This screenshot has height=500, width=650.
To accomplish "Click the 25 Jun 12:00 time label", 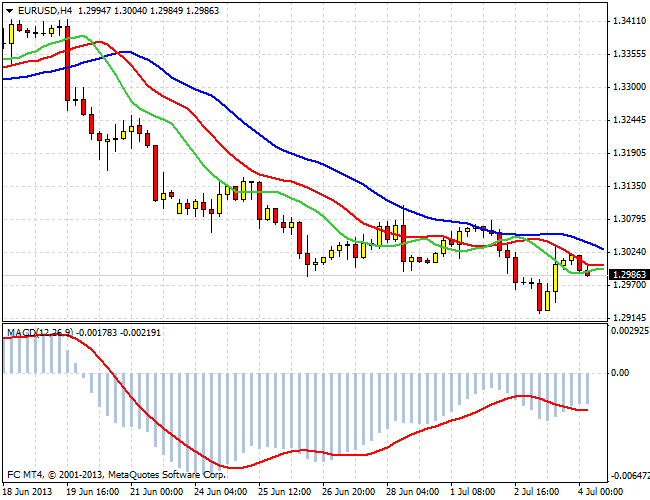I will pos(285,492).
